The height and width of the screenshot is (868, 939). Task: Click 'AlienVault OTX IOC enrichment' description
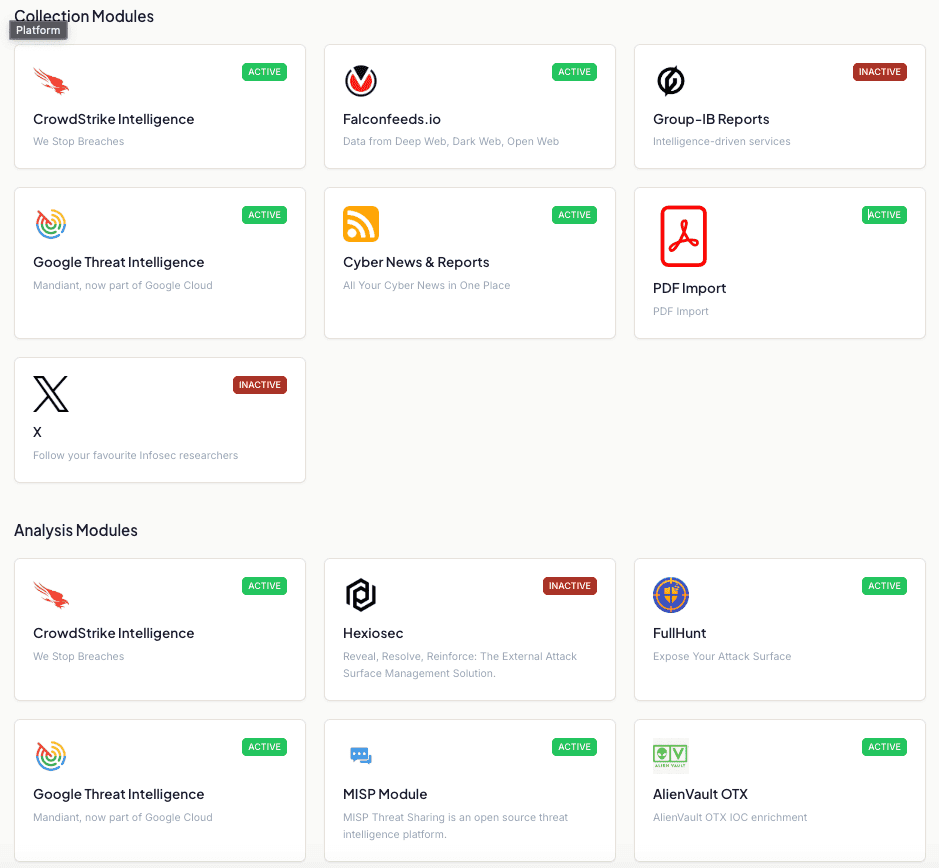(x=730, y=818)
